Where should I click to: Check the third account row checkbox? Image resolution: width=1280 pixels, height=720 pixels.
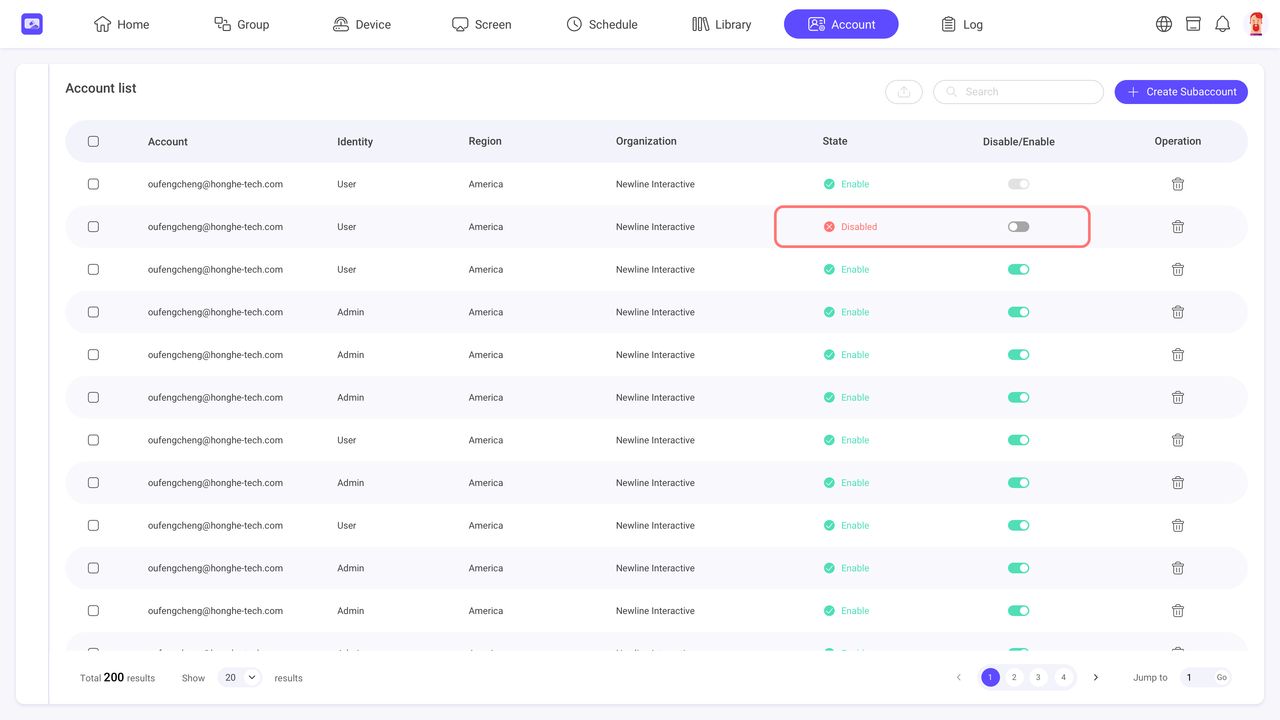93,270
